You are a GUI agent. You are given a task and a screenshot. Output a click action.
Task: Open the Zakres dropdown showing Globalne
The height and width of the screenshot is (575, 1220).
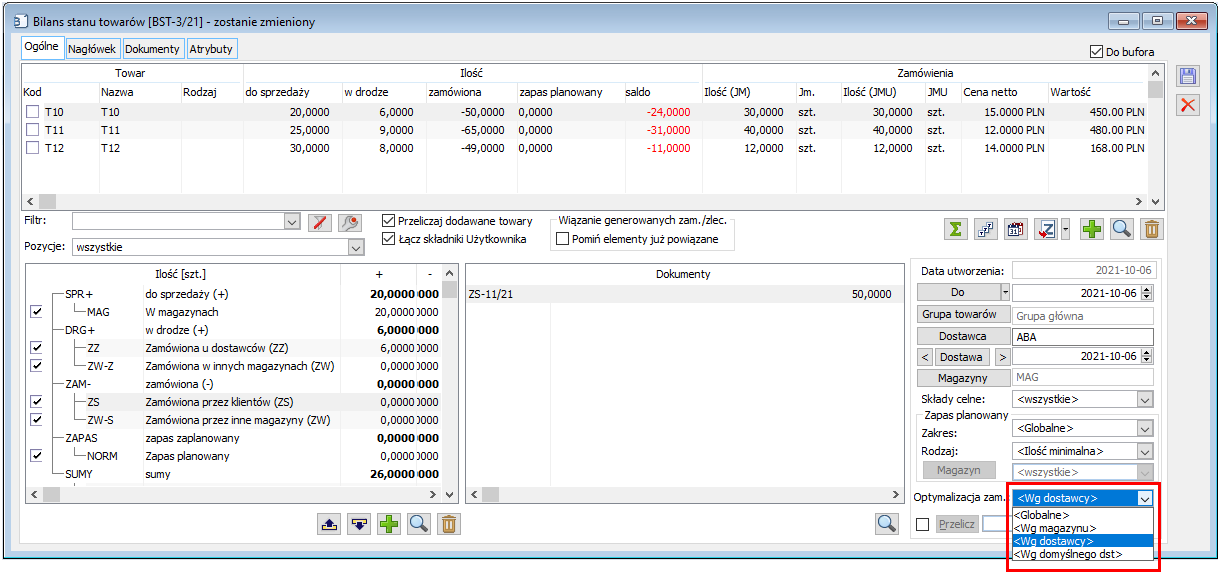click(x=1145, y=428)
